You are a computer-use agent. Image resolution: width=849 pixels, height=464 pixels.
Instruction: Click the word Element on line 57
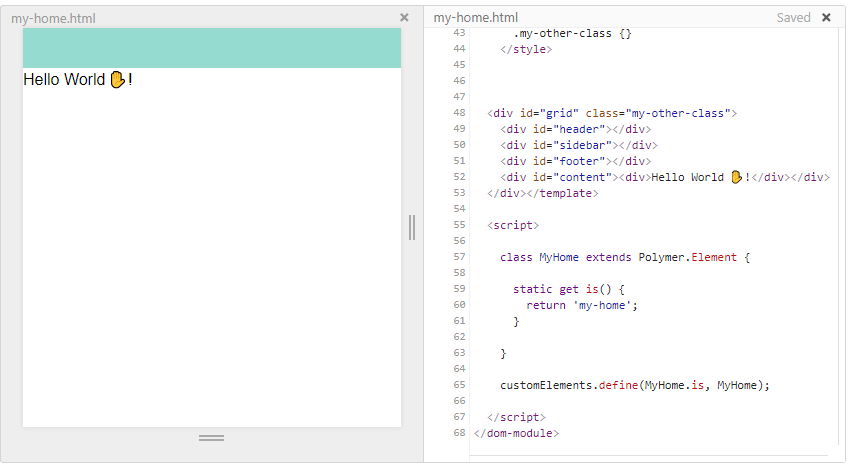[714, 257]
